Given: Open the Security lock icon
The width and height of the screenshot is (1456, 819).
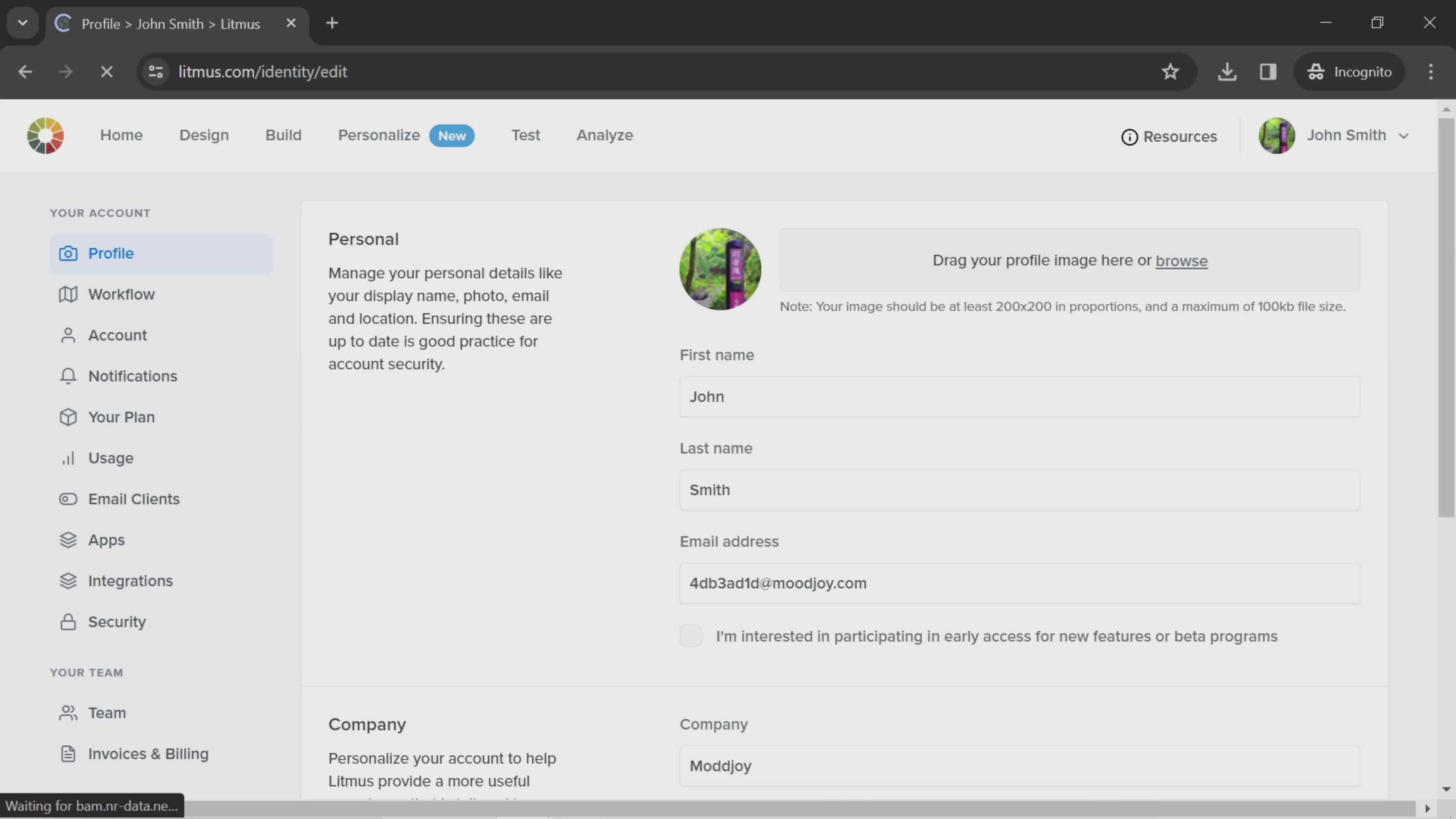Looking at the screenshot, I should pos(68,622).
